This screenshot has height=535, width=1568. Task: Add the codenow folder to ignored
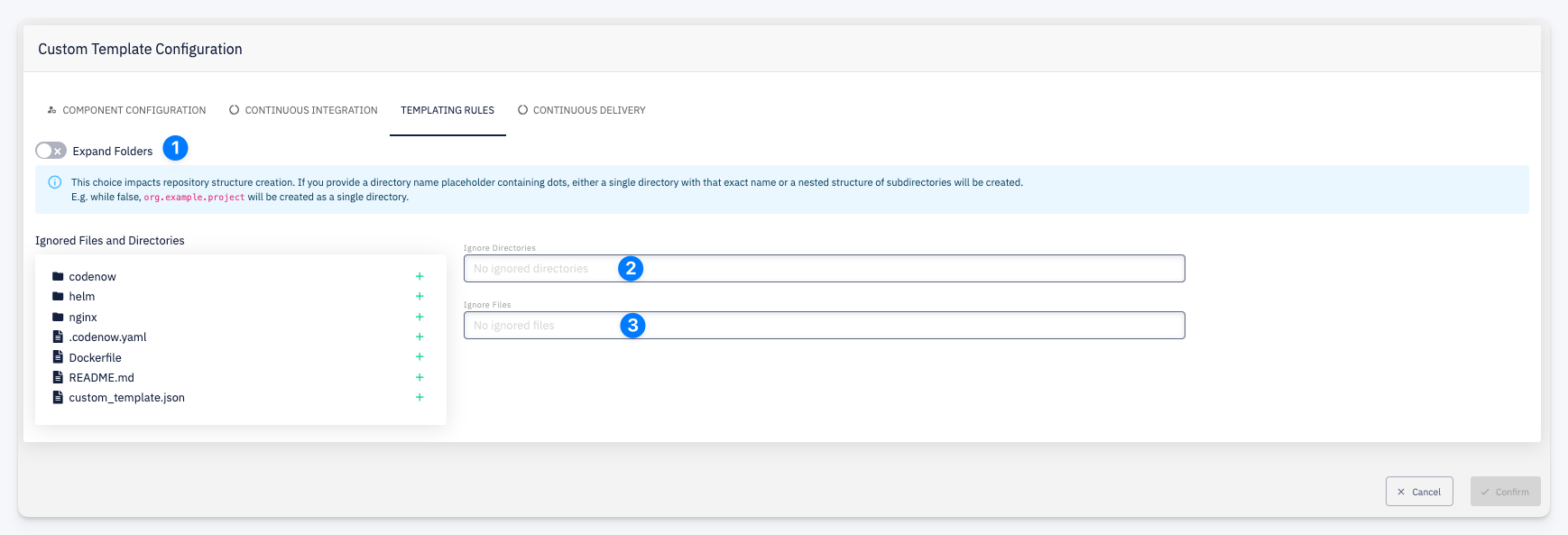[x=420, y=276]
